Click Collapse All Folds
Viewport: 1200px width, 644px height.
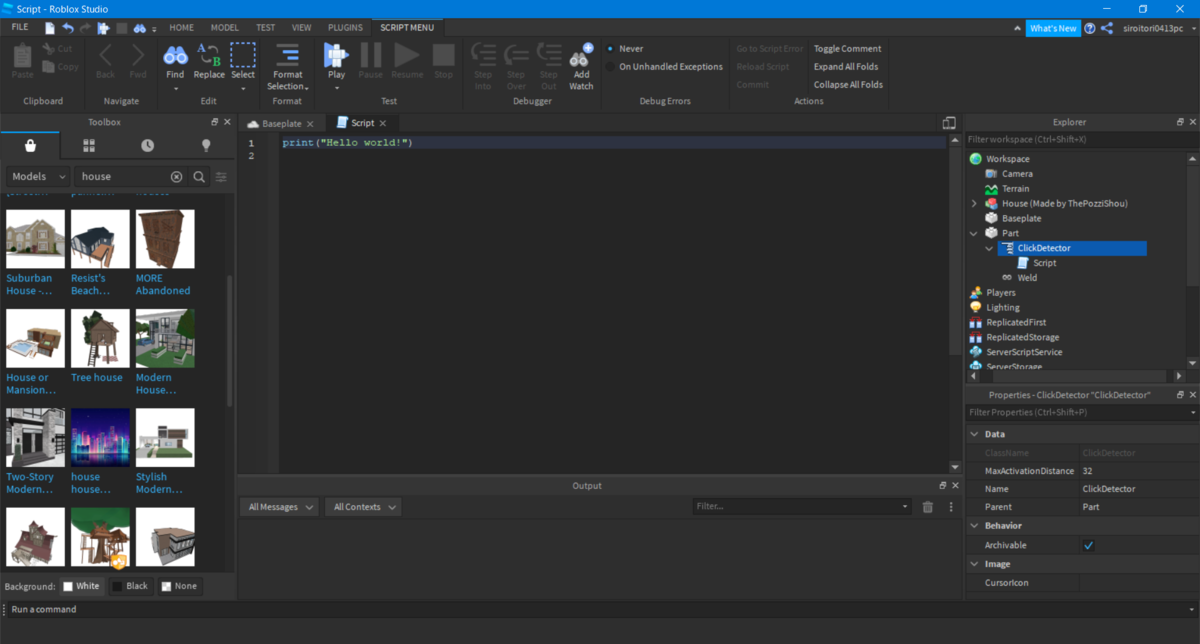click(849, 85)
